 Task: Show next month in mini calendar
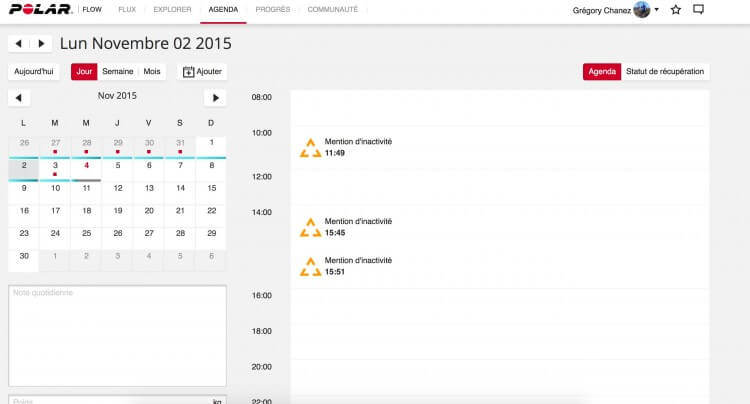coord(215,97)
